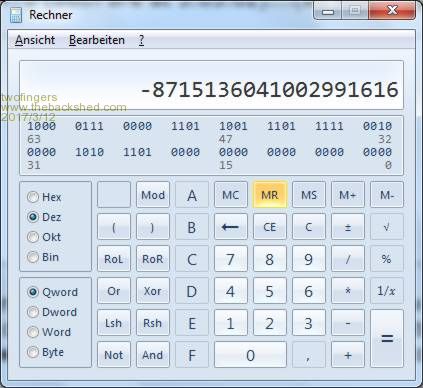Click the number 0 key
The height and width of the screenshot is (388, 423).
(x=250, y=355)
